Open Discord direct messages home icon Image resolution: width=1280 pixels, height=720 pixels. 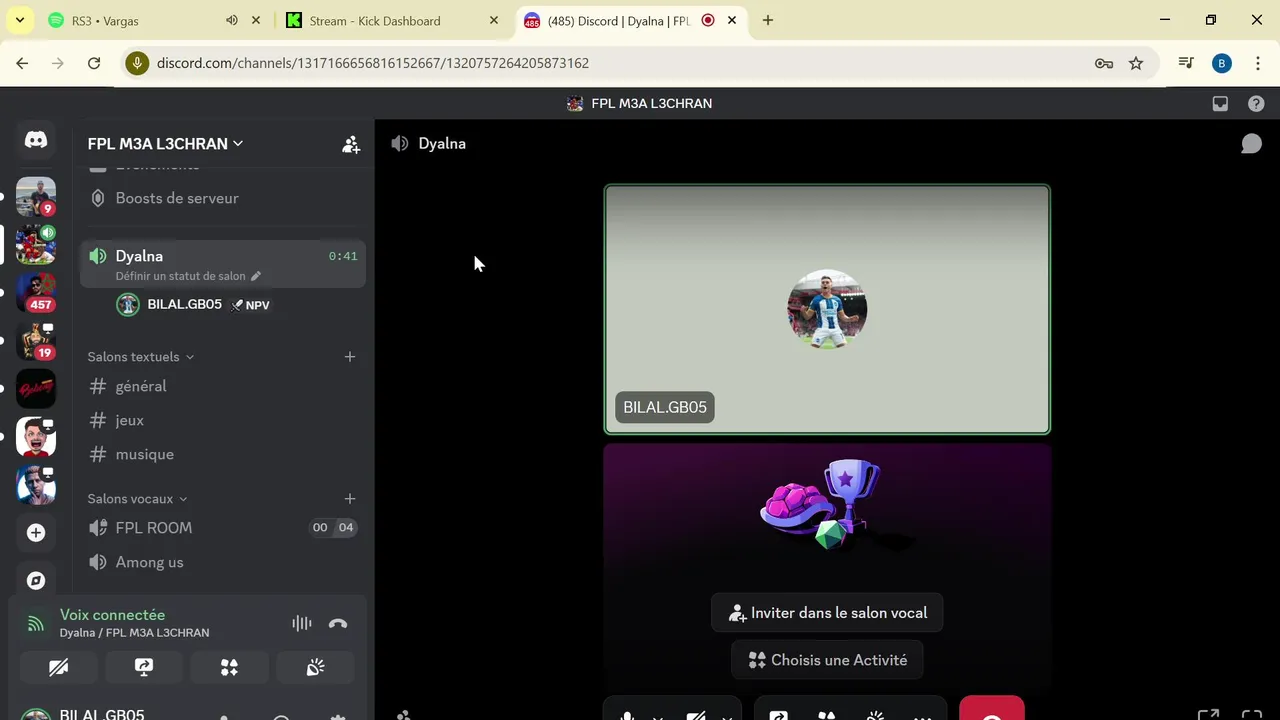(x=36, y=140)
